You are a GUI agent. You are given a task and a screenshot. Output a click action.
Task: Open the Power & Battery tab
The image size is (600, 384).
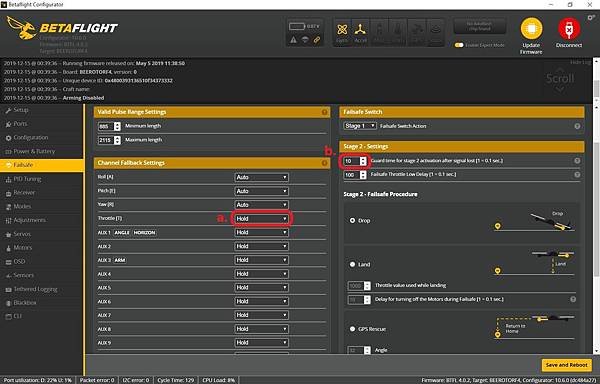click(42, 151)
